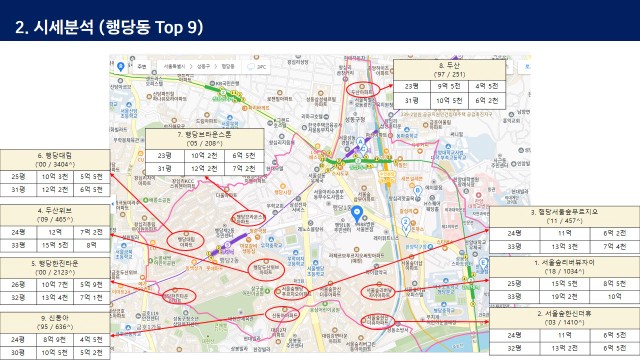Viewport: 640px width, 360px height.
Task: Click numbered map marker 2
Action: click(x=405, y=223)
